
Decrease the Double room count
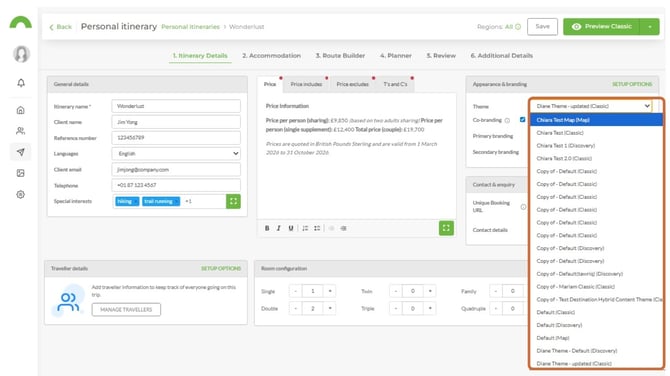(x=295, y=308)
